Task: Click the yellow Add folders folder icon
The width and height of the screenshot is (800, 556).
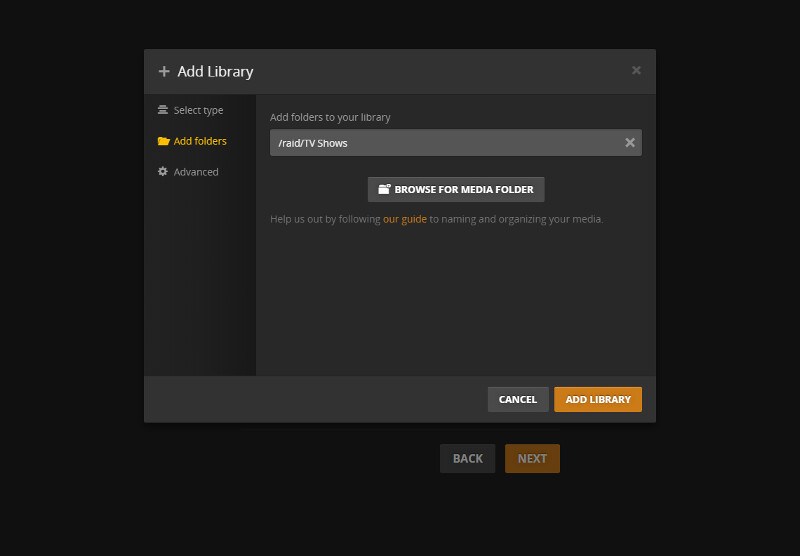Action: coord(163,141)
